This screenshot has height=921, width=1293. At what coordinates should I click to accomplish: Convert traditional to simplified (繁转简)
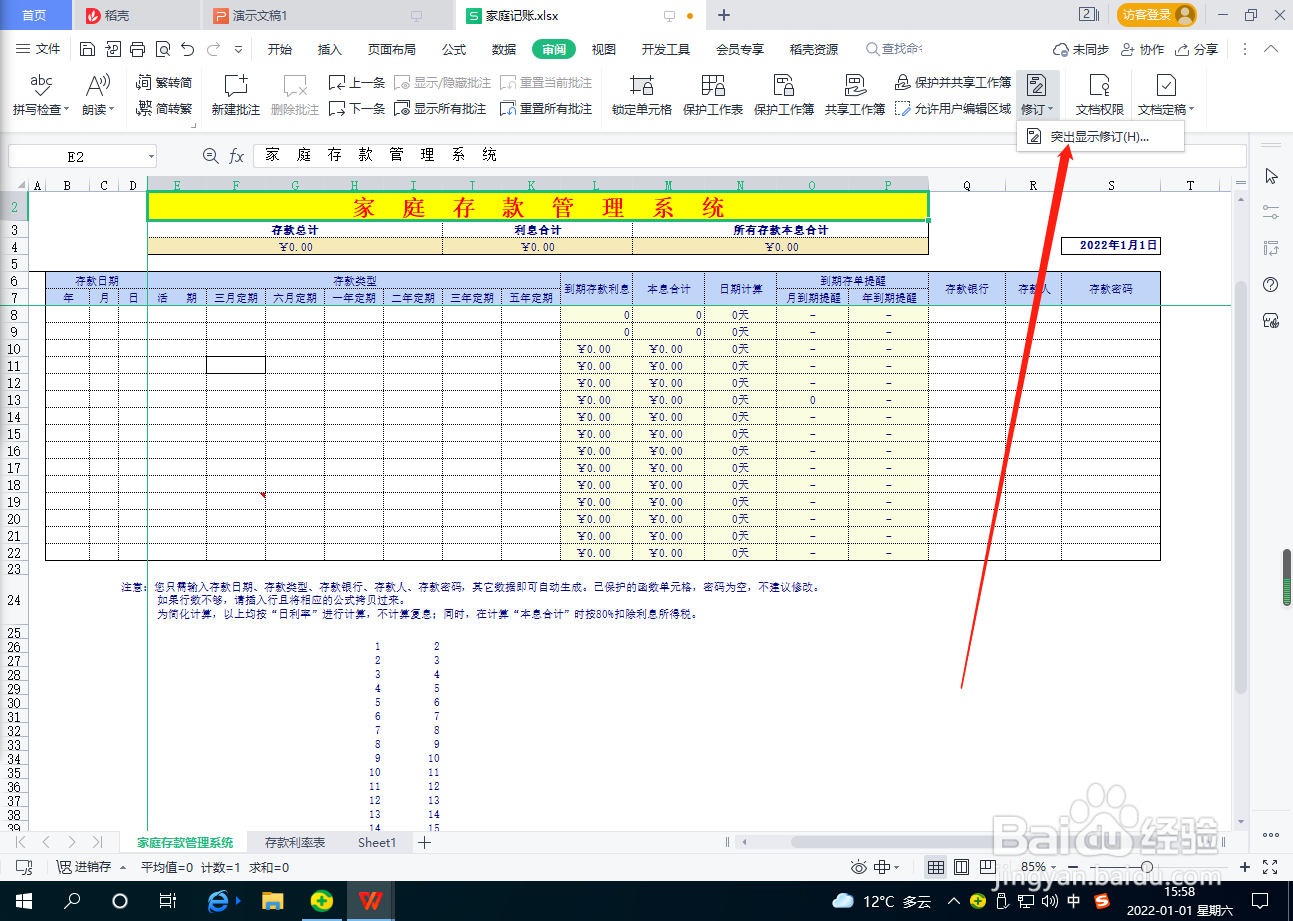tap(164, 83)
